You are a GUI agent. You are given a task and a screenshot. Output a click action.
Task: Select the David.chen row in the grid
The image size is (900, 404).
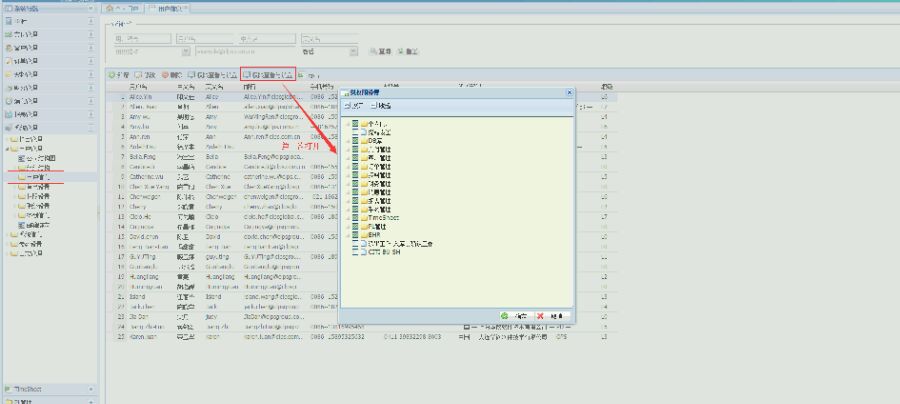pyautogui.click(x=362, y=236)
